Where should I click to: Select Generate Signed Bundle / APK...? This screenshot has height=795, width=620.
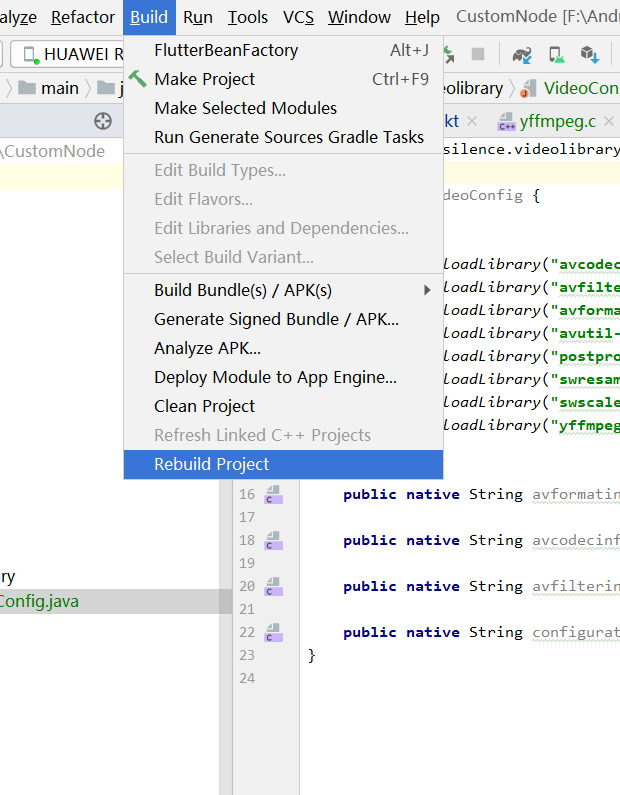click(x=276, y=319)
